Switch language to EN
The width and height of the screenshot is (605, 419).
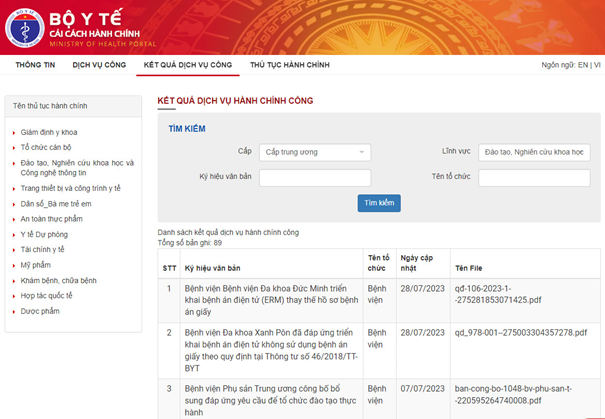coord(582,65)
